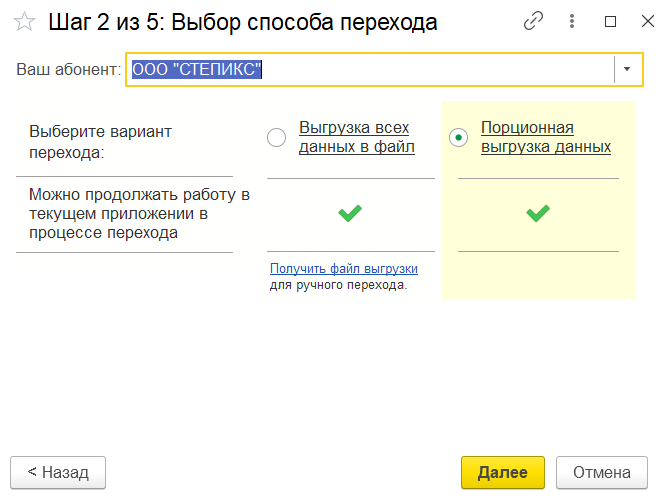The width and height of the screenshot is (672, 502).
Task: Open the Получить файл выгрузки link
Action: (343, 269)
